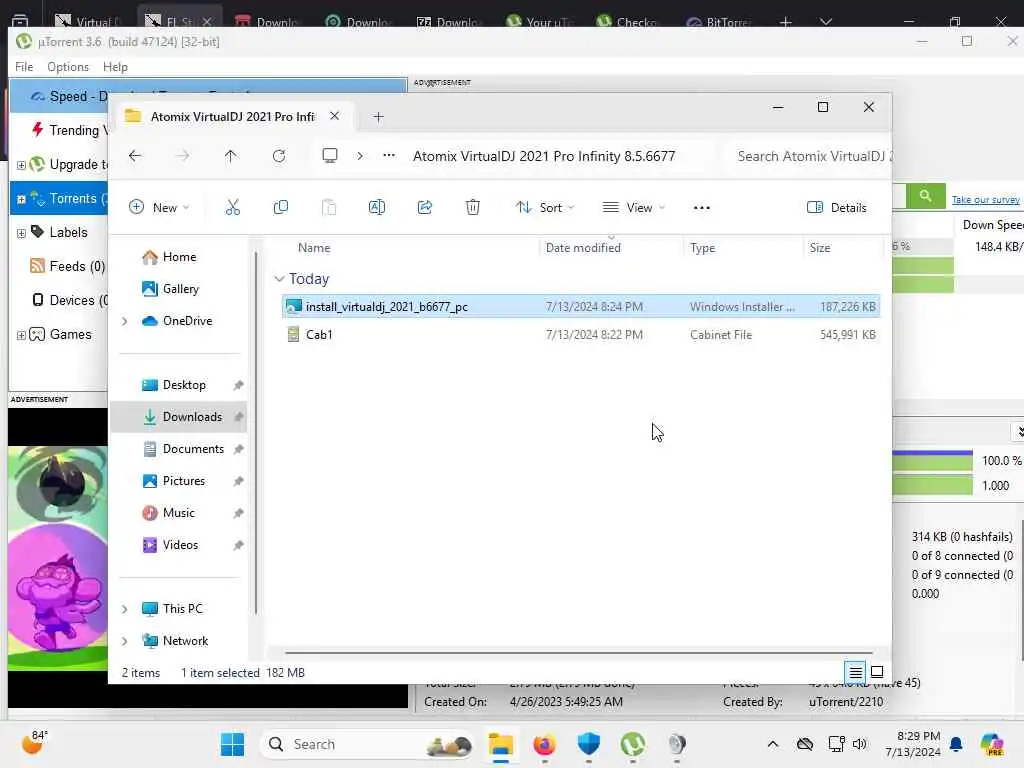Open Pictures in quick access
This screenshot has height=768, width=1024.
point(184,481)
